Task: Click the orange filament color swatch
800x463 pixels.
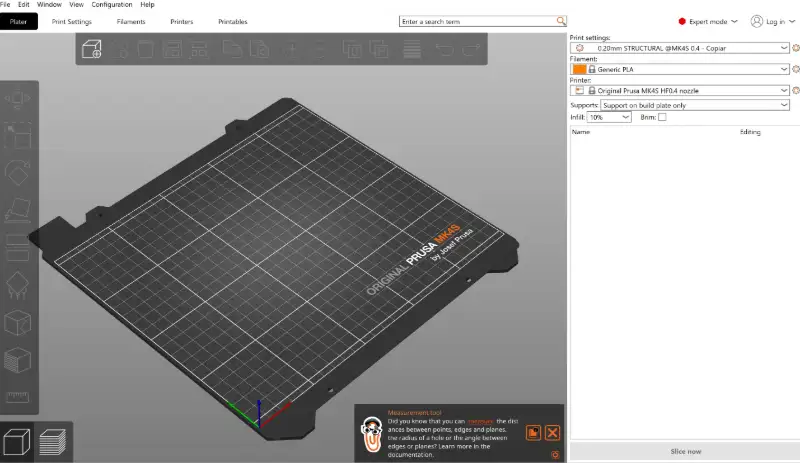Action: coord(579,69)
